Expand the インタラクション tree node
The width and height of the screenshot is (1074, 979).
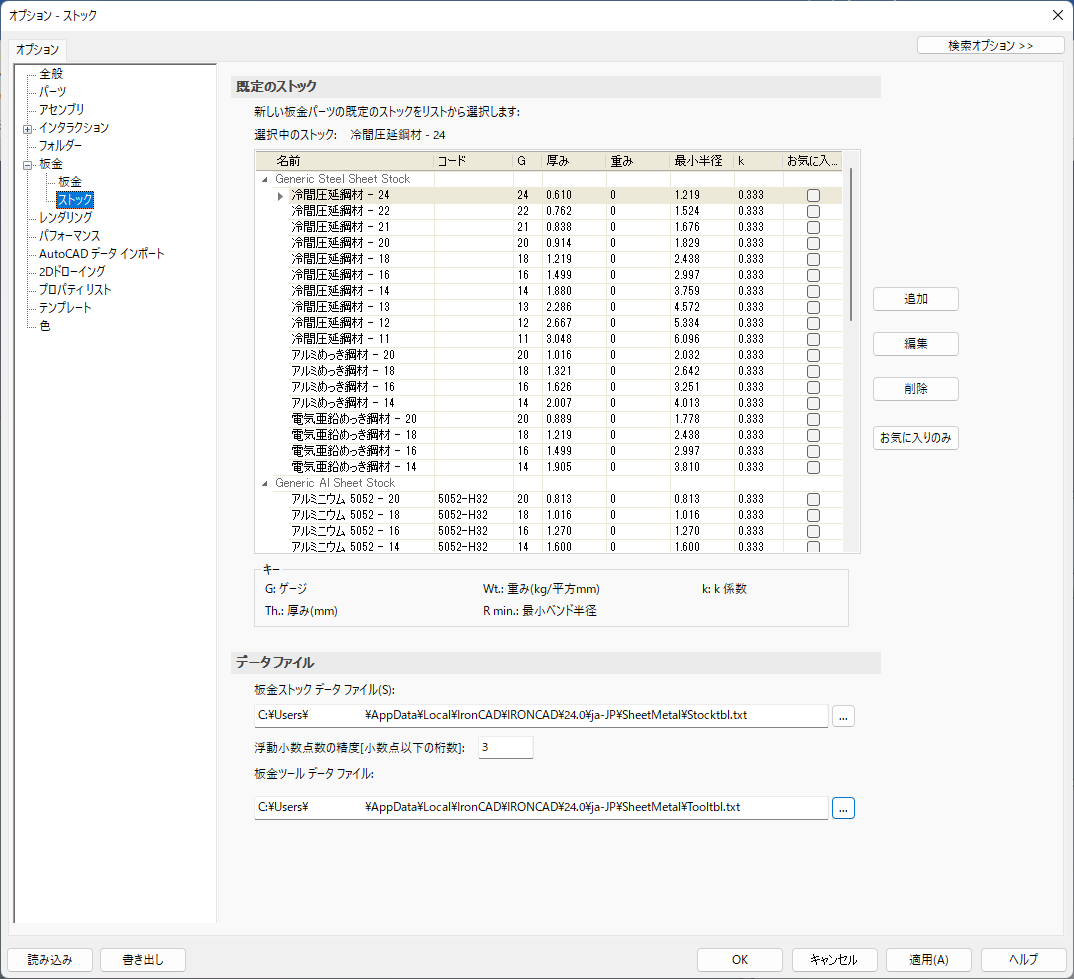[27, 128]
